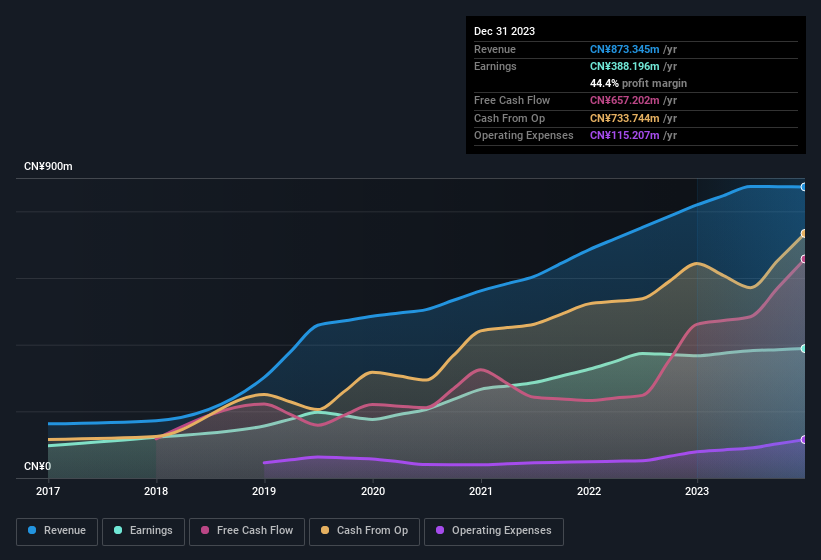
Task: Toggle the Revenue series in the legend
Action: (58, 531)
